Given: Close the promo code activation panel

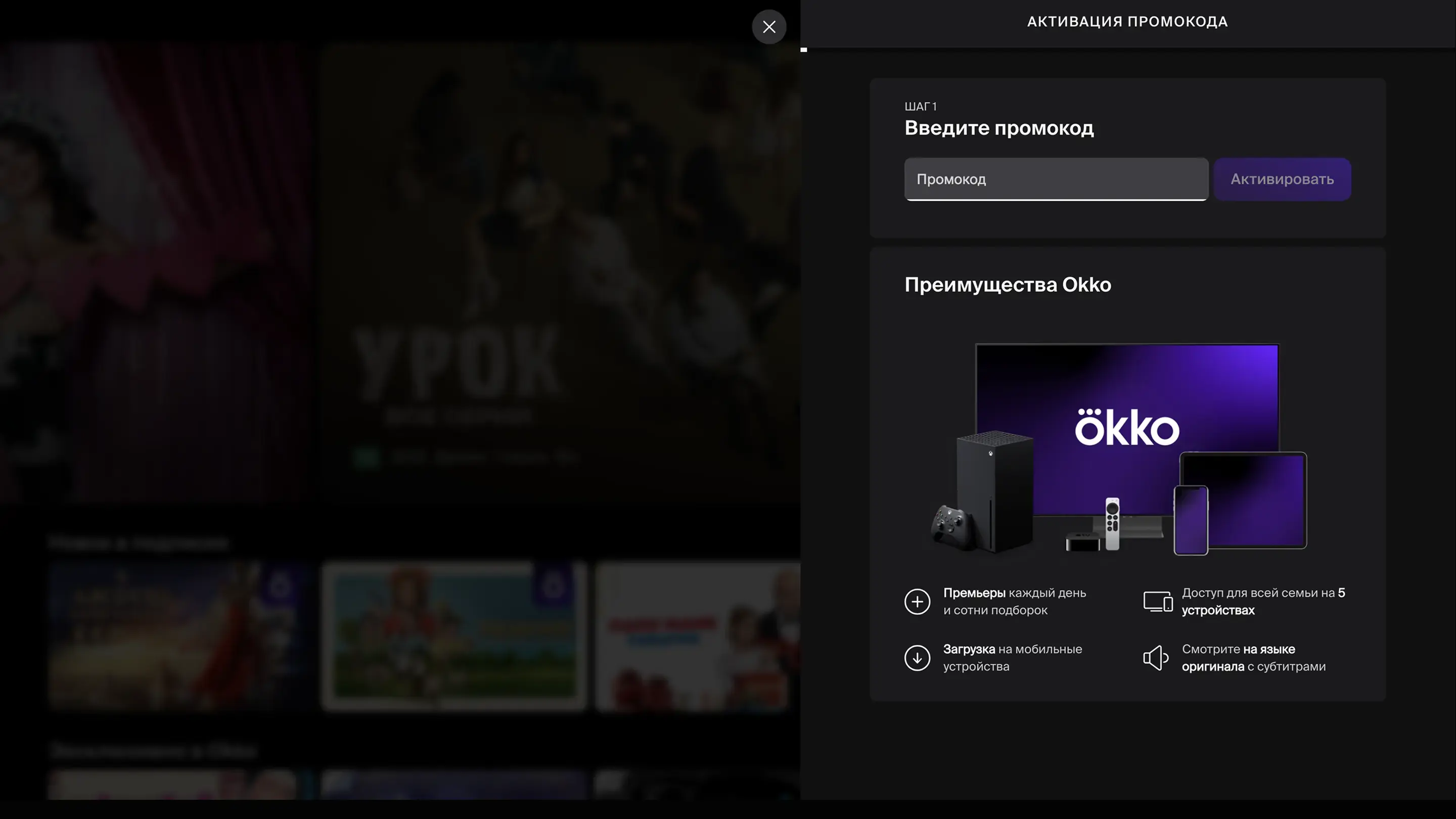Looking at the screenshot, I should pyautogui.click(x=768, y=27).
